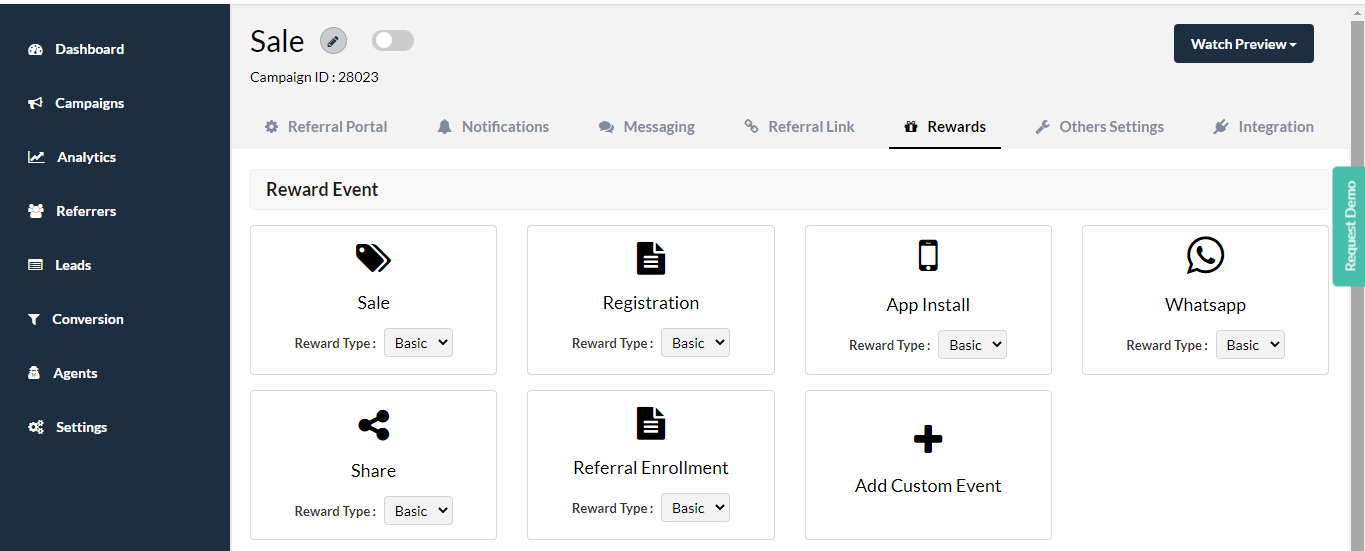Click the Sale price-tag icon

coord(373,258)
